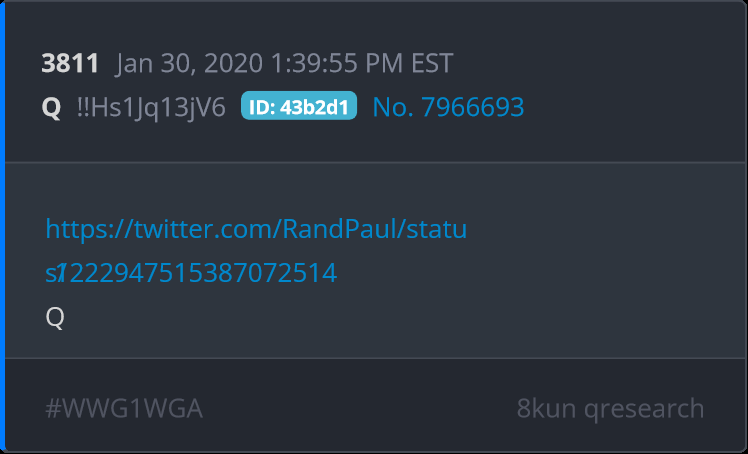
Task: Open the No. 7966693 post link
Action: 448,107
